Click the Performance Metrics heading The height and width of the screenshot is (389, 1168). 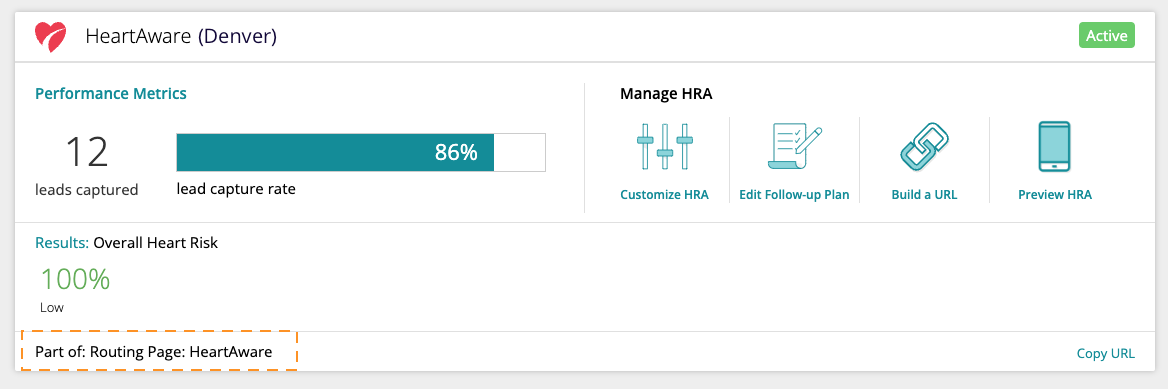[x=111, y=94]
